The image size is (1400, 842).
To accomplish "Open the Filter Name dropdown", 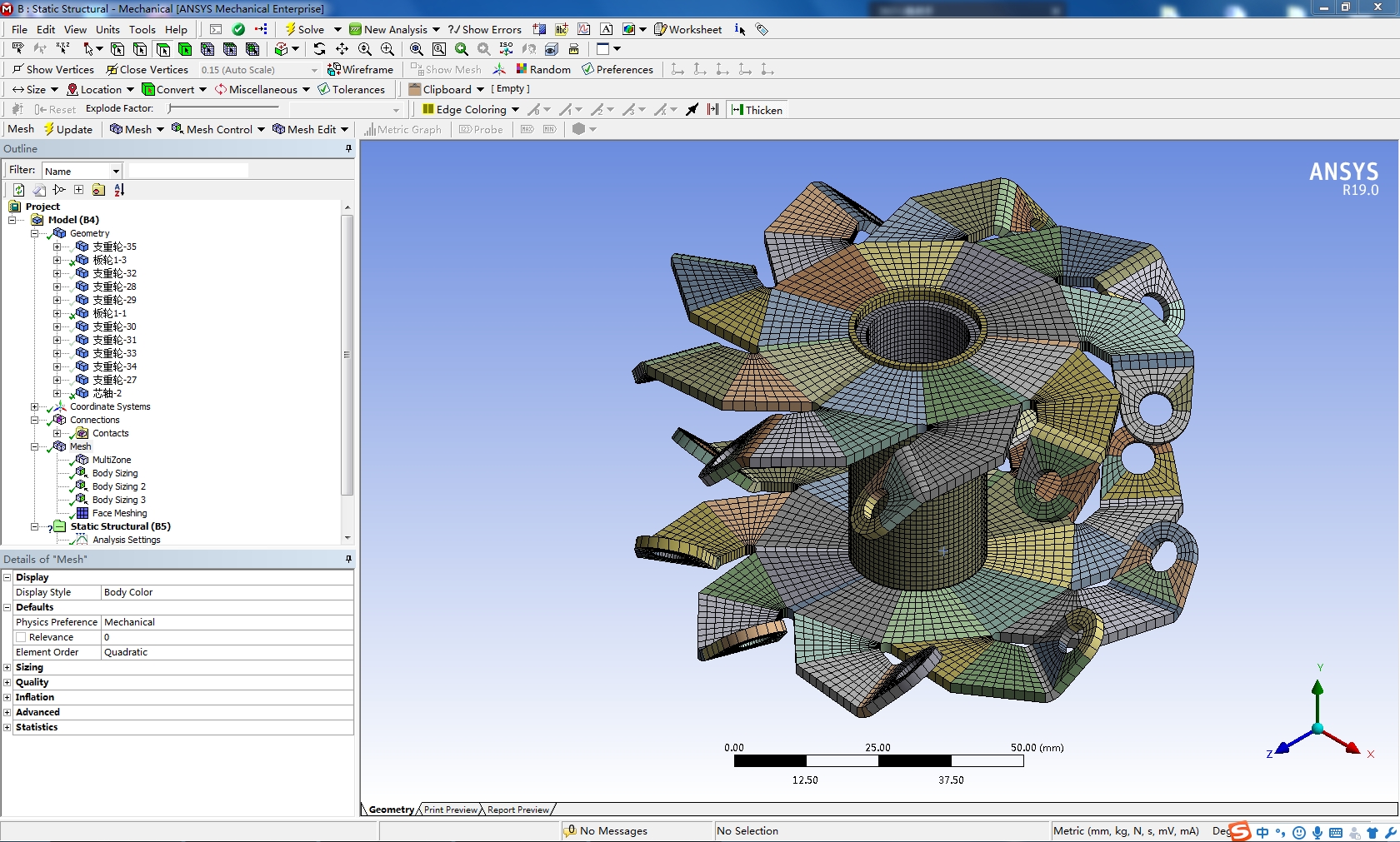I will pyautogui.click(x=116, y=171).
